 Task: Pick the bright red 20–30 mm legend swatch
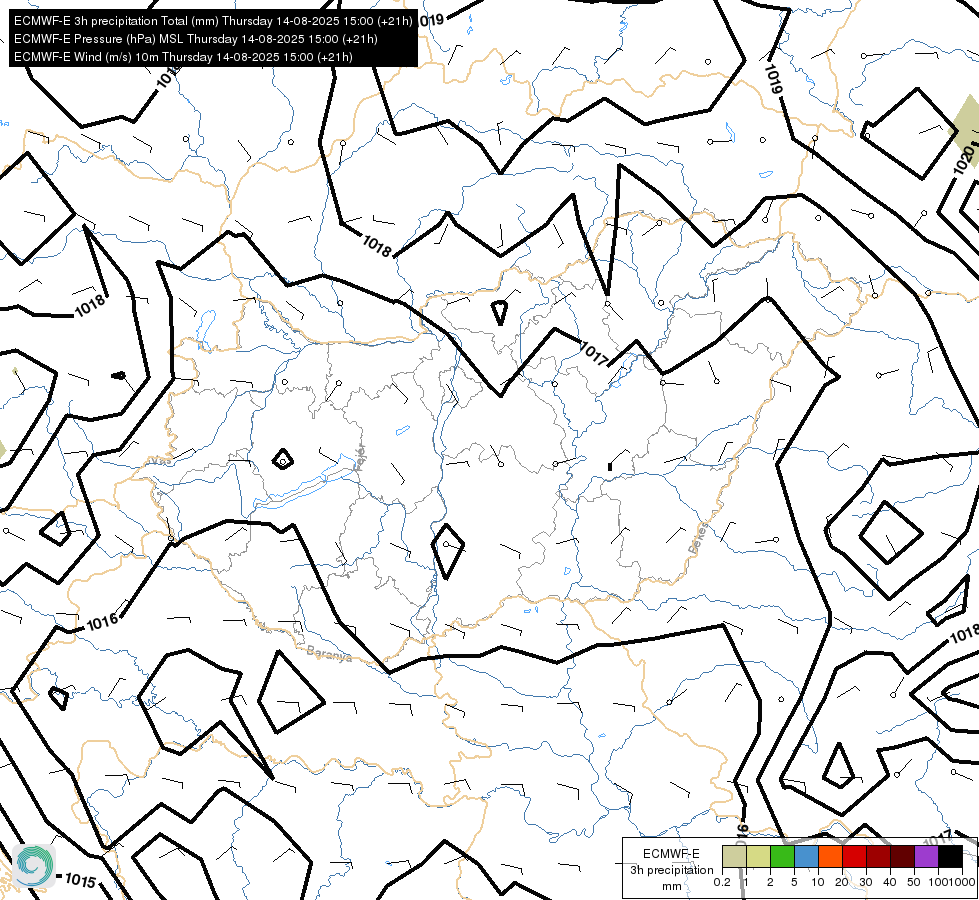click(x=854, y=857)
